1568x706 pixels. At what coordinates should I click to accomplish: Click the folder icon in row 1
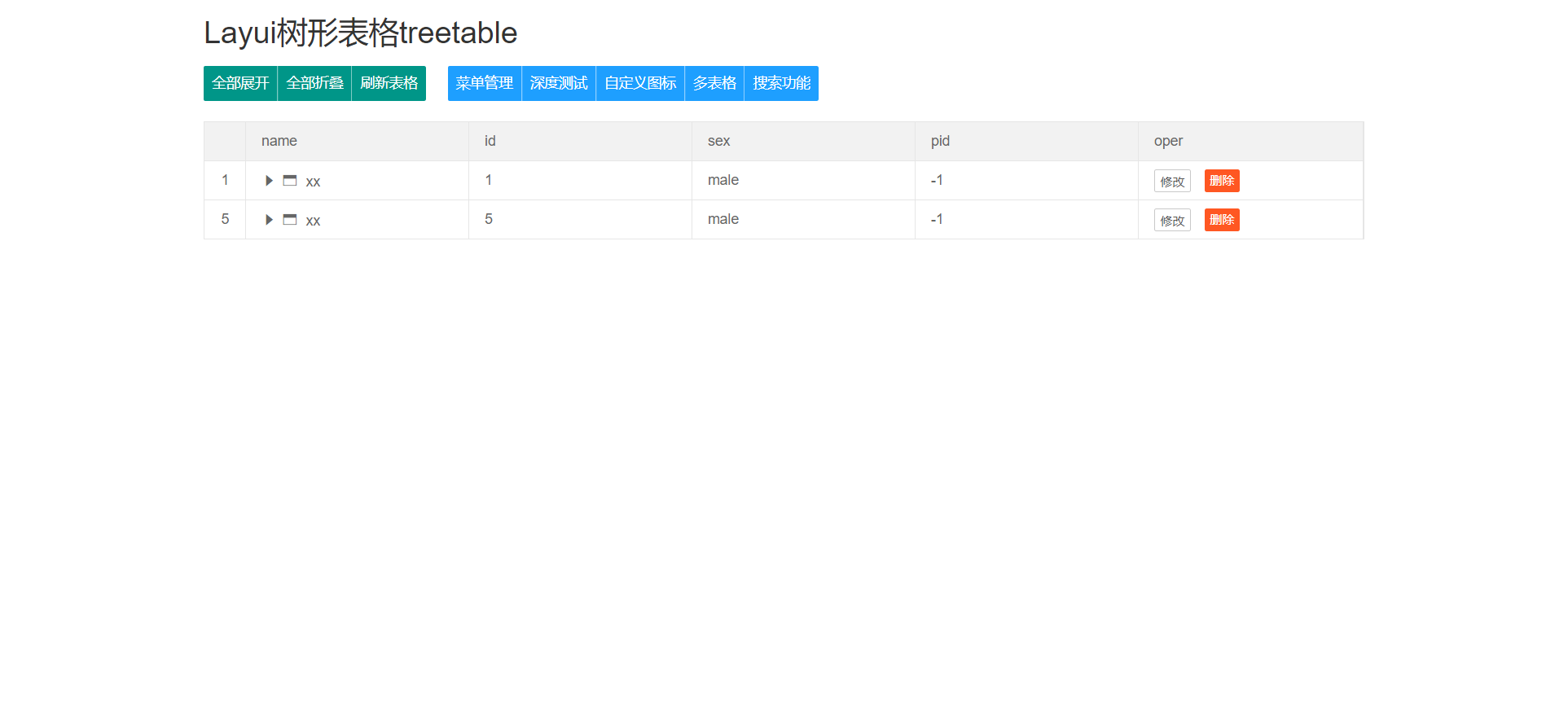(290, 181)
